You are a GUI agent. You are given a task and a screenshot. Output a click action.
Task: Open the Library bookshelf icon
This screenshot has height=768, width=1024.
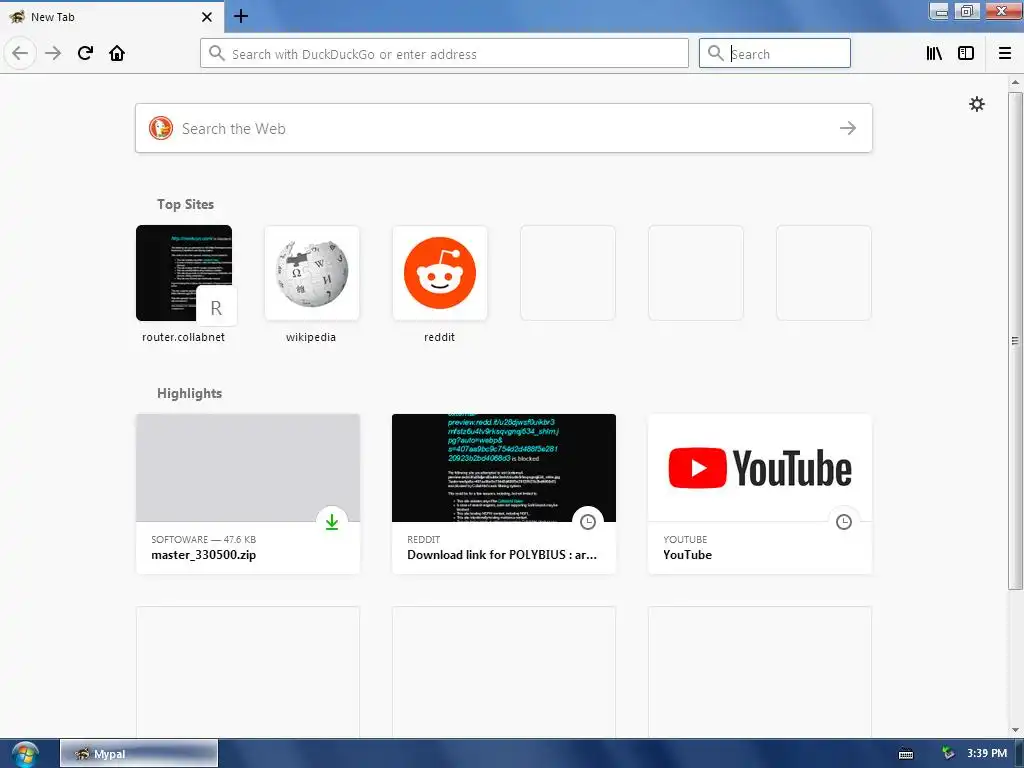click(x=934, y=53)
